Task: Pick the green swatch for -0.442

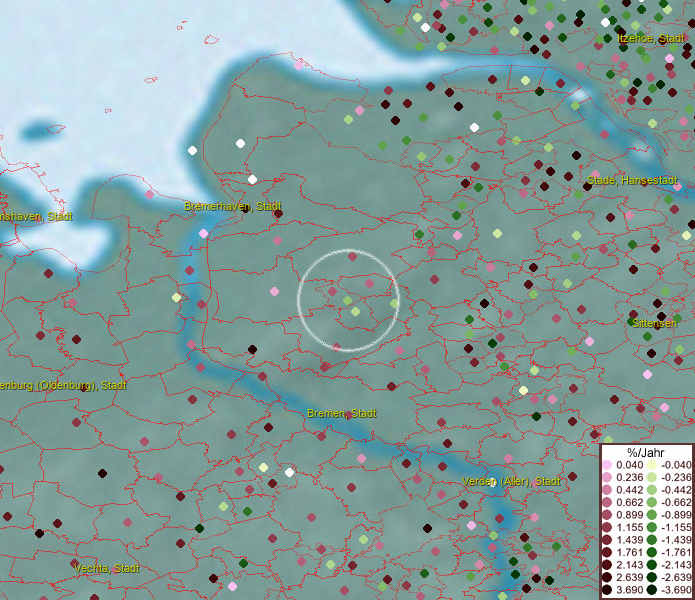Action: tap(652, 490)
